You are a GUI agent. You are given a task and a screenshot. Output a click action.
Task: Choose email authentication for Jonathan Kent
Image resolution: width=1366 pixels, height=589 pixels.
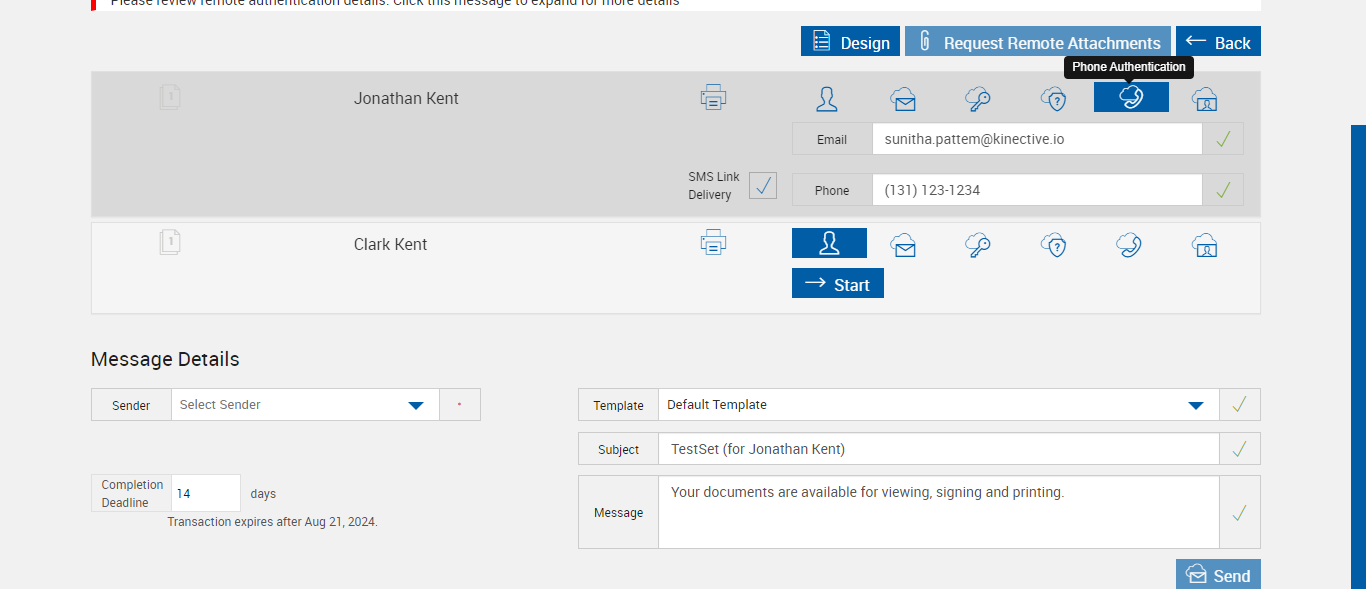point(904,98)
